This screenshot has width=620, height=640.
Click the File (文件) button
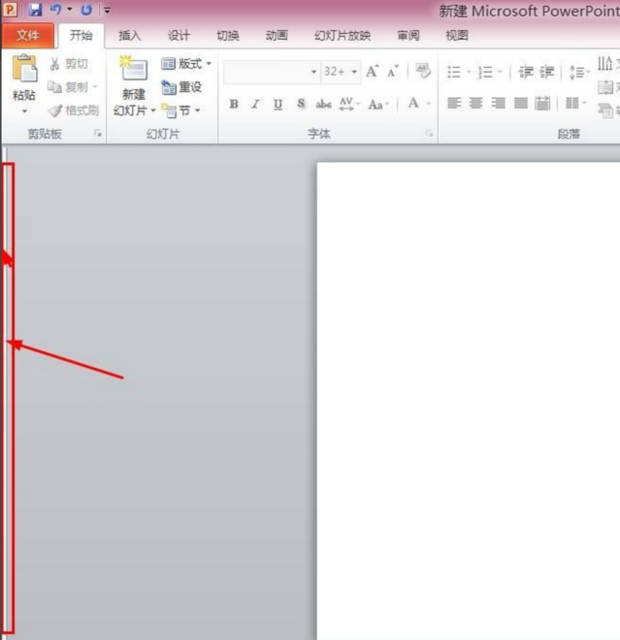(x=27, y=35)
